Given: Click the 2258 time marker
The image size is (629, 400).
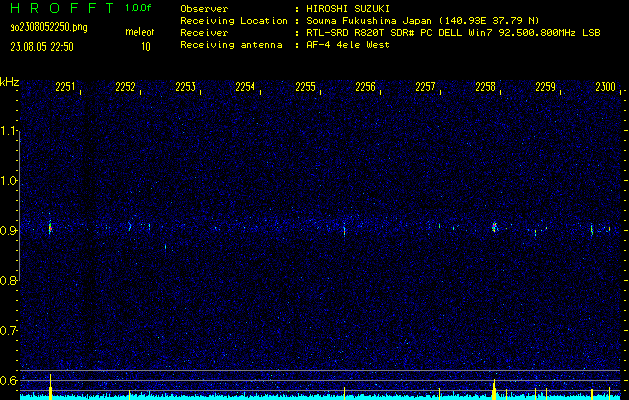Looking at the screenshot, I should 486,87.
